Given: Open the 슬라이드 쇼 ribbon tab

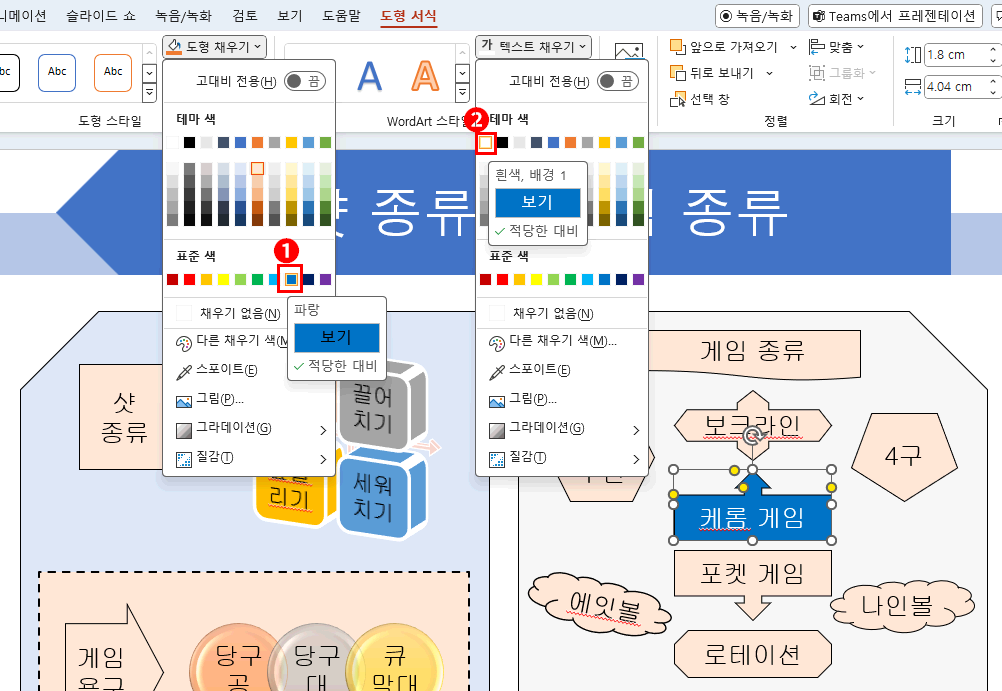Looking at the screenshot, I should [x=101, y=15].
